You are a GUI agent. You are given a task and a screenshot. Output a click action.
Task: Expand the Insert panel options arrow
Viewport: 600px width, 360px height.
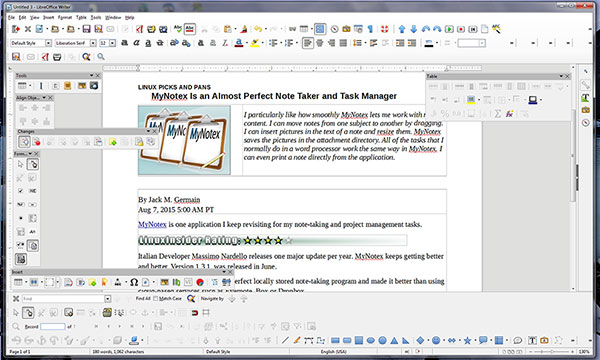pos(224,272)
